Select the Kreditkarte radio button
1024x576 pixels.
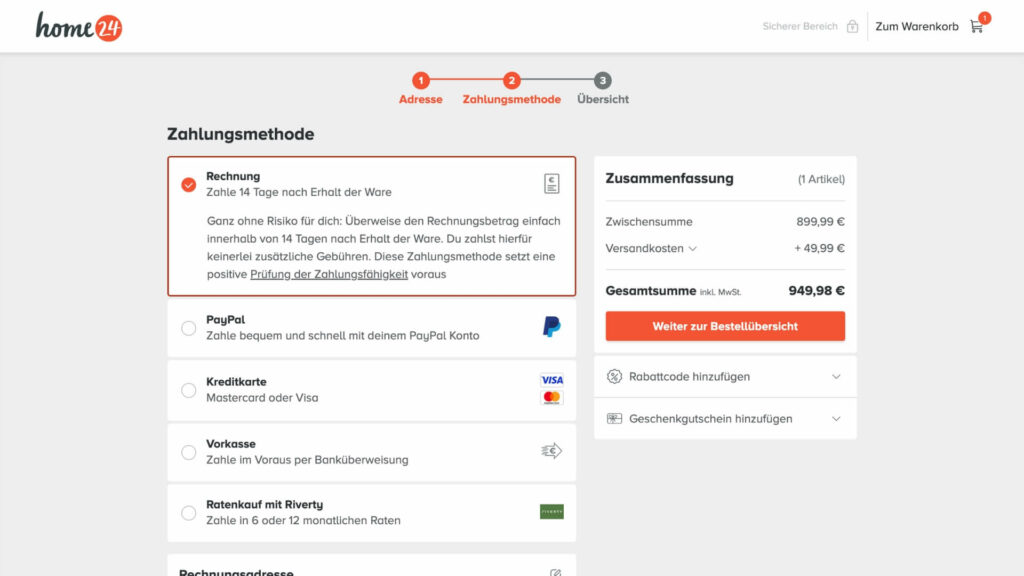189,390
